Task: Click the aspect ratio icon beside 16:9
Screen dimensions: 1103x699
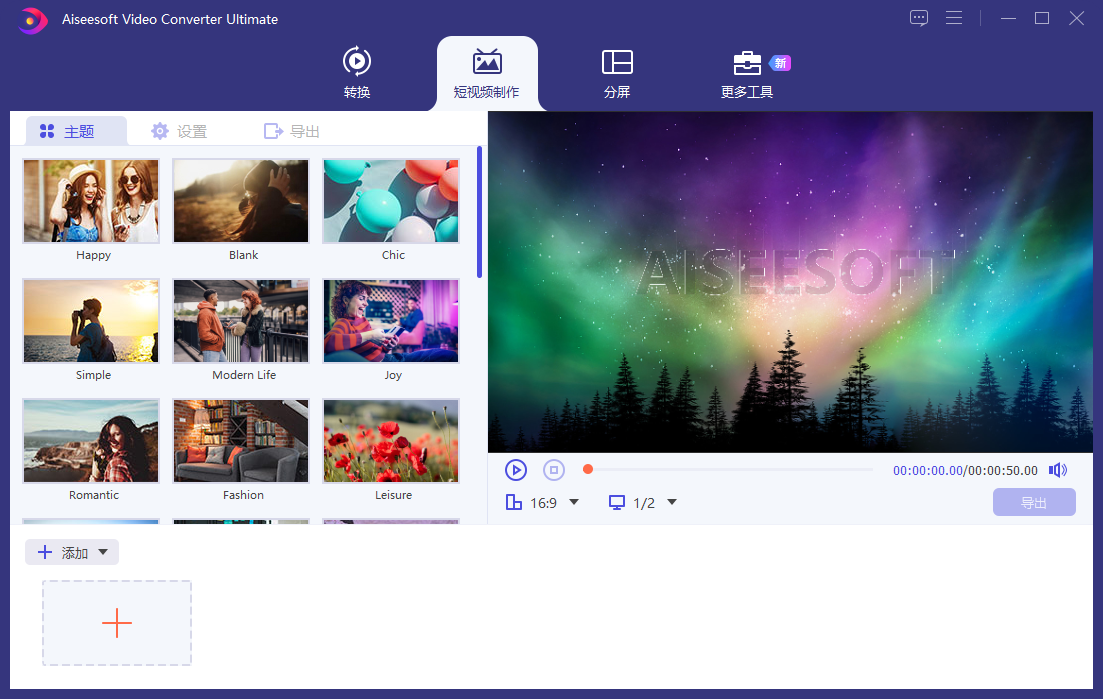Action: click(514, 503)
